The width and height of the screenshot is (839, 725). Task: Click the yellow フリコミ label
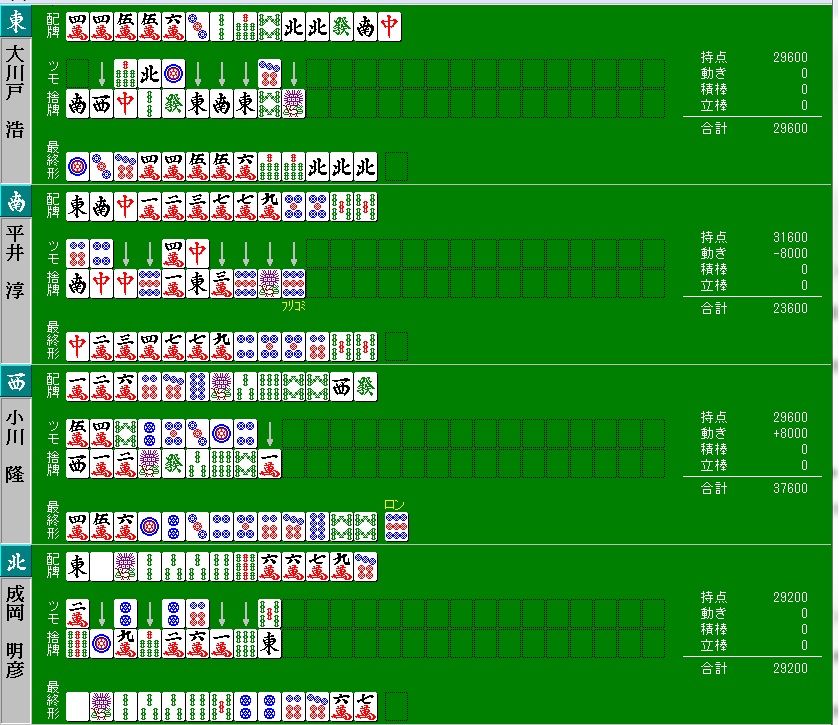[x=293, y=306]
